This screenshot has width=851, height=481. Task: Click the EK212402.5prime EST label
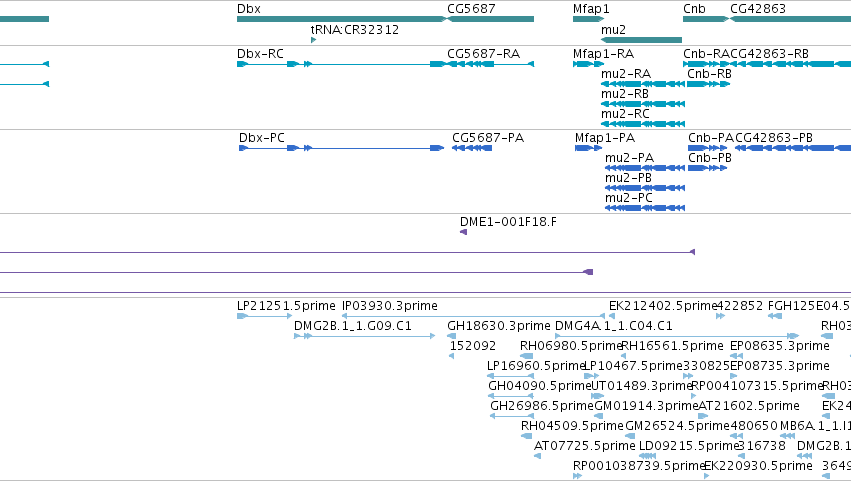[x=663, y=306]
